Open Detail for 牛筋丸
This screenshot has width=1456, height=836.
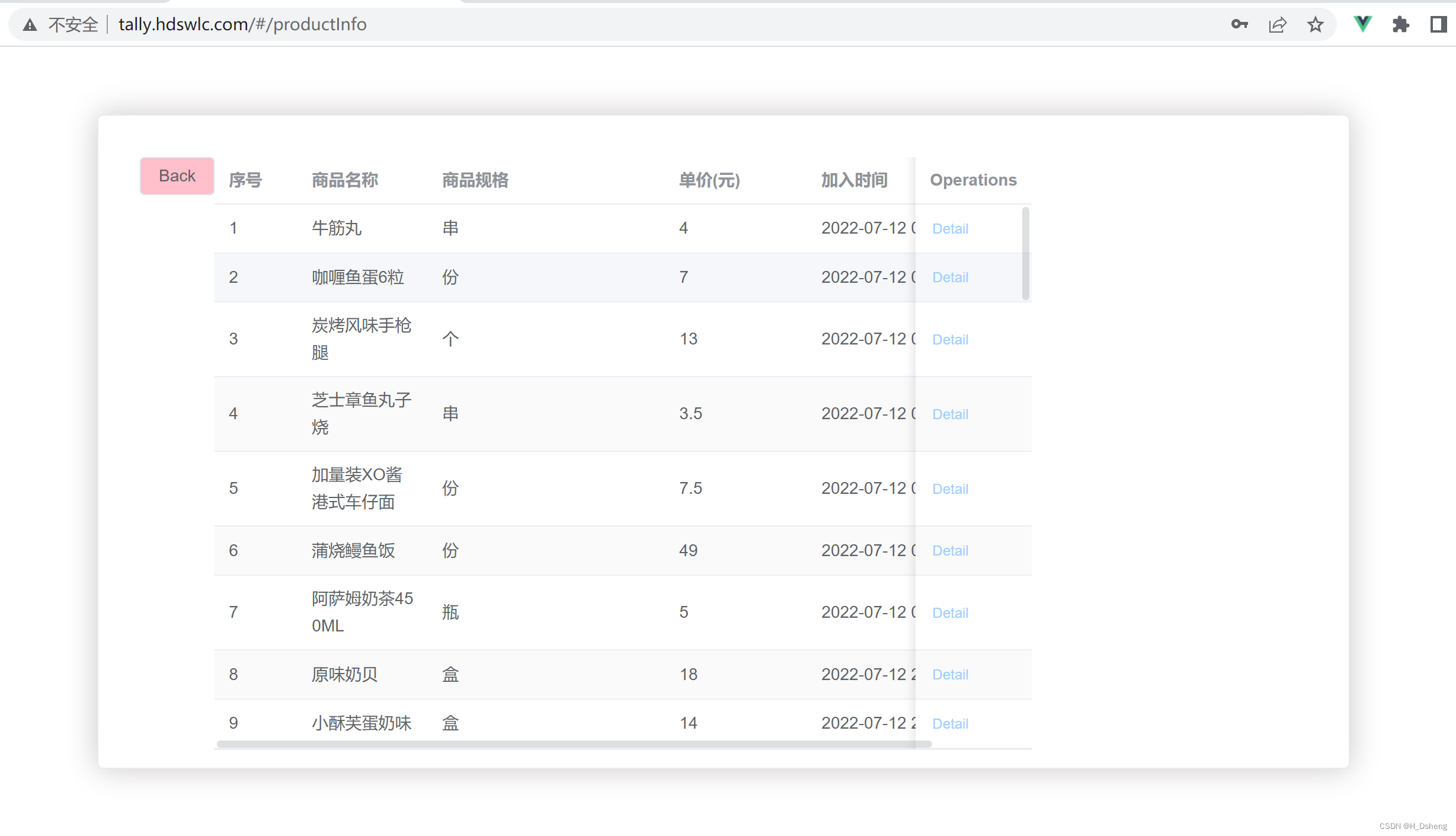coord(950,229)
